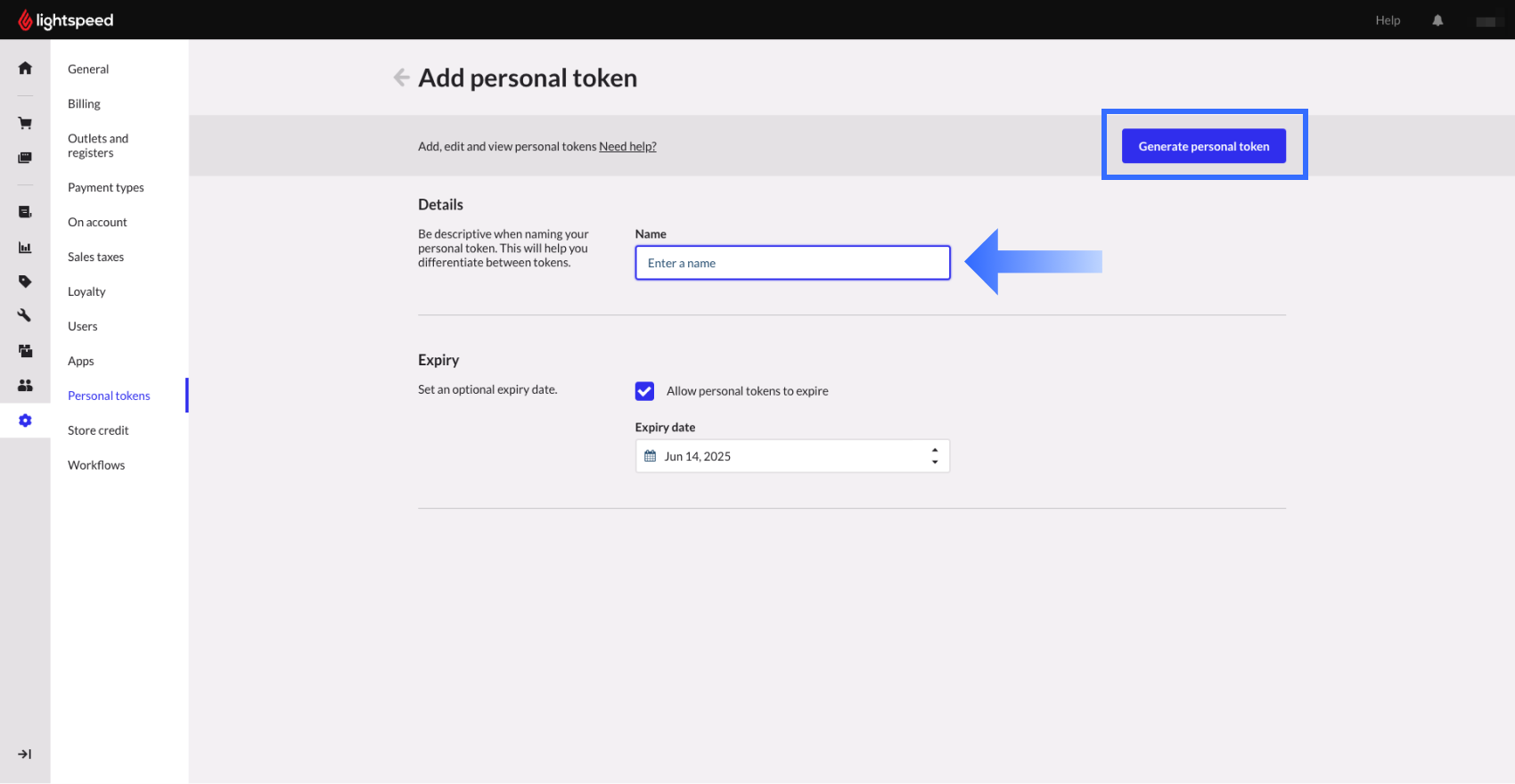
Task: Open the notifications bell
Action: click(1437, 20)
